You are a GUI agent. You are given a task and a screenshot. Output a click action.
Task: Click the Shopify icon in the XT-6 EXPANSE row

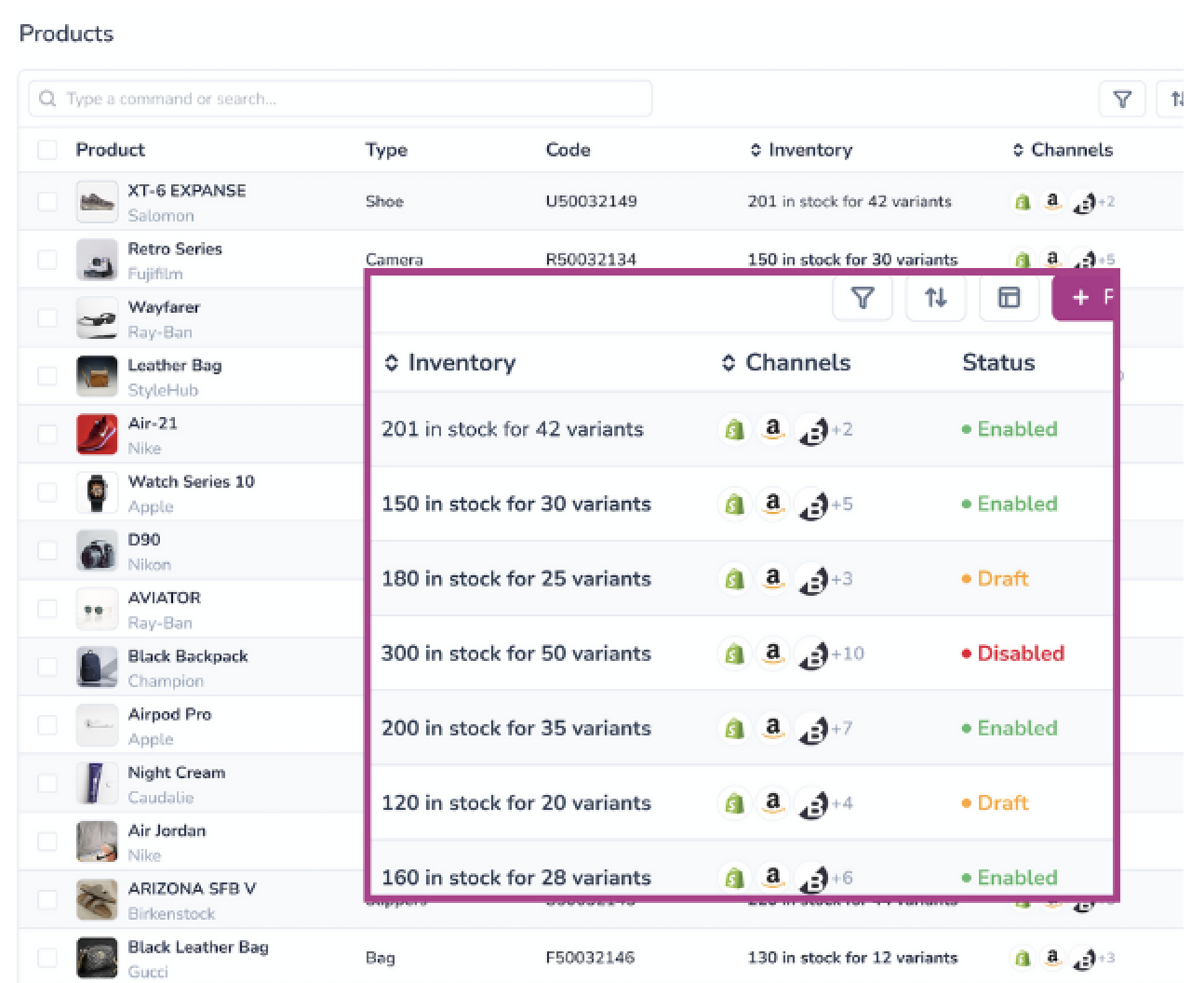point(1023,202)
